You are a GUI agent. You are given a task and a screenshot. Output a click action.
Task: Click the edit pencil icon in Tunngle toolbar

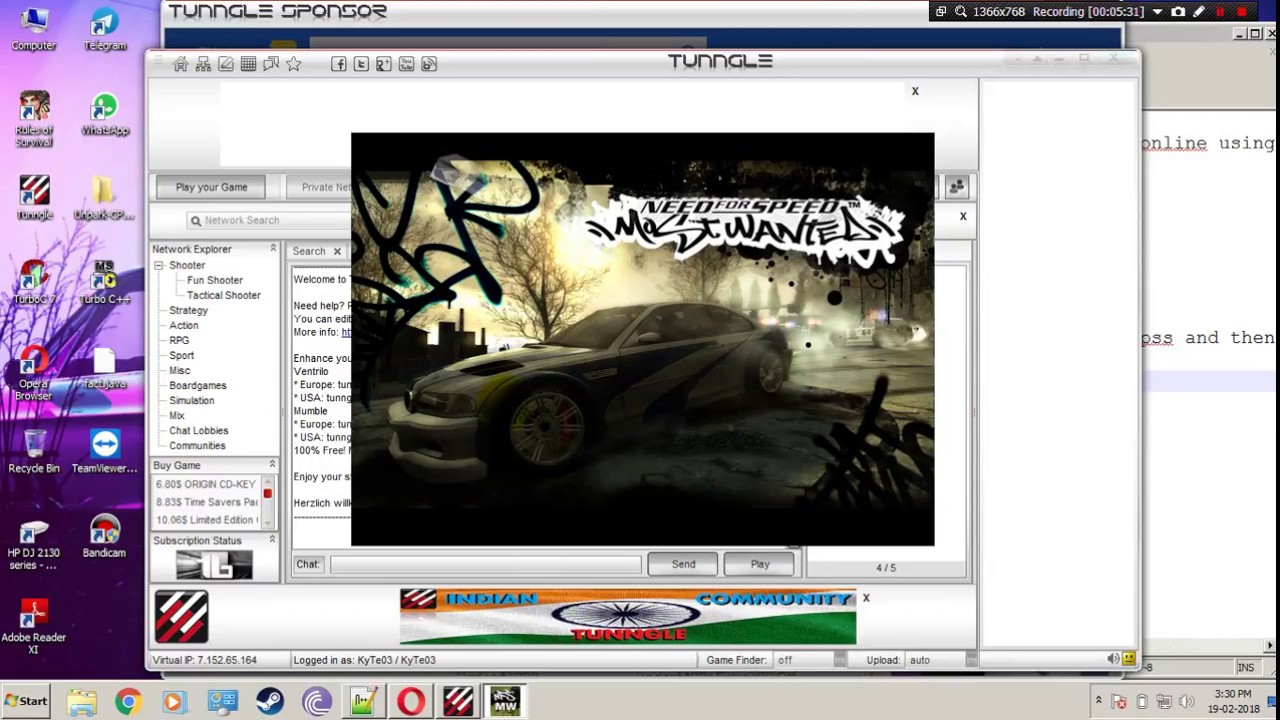pyautogui.click(x=226, y=64)
